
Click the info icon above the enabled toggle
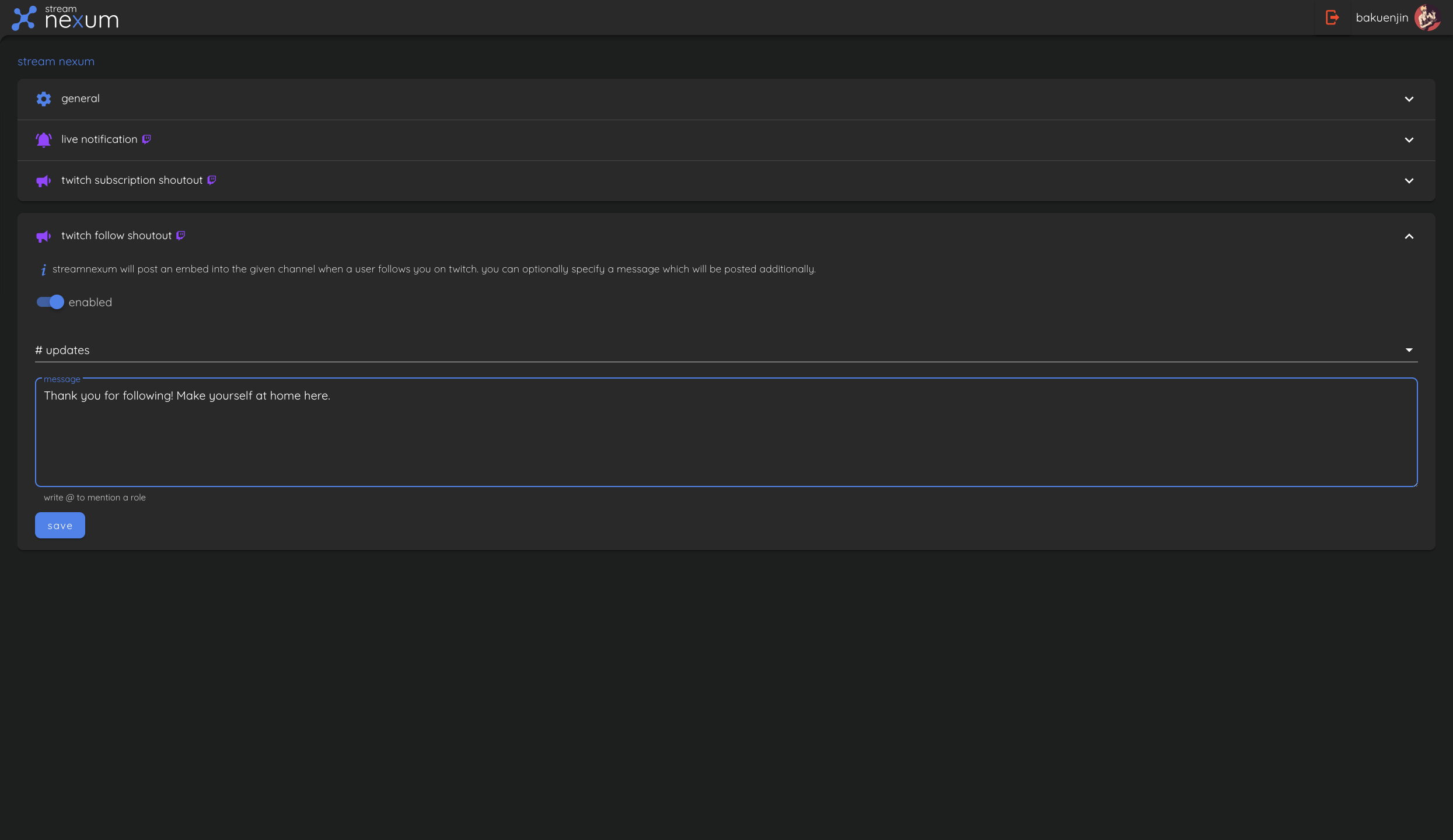(x=43, y=269)
